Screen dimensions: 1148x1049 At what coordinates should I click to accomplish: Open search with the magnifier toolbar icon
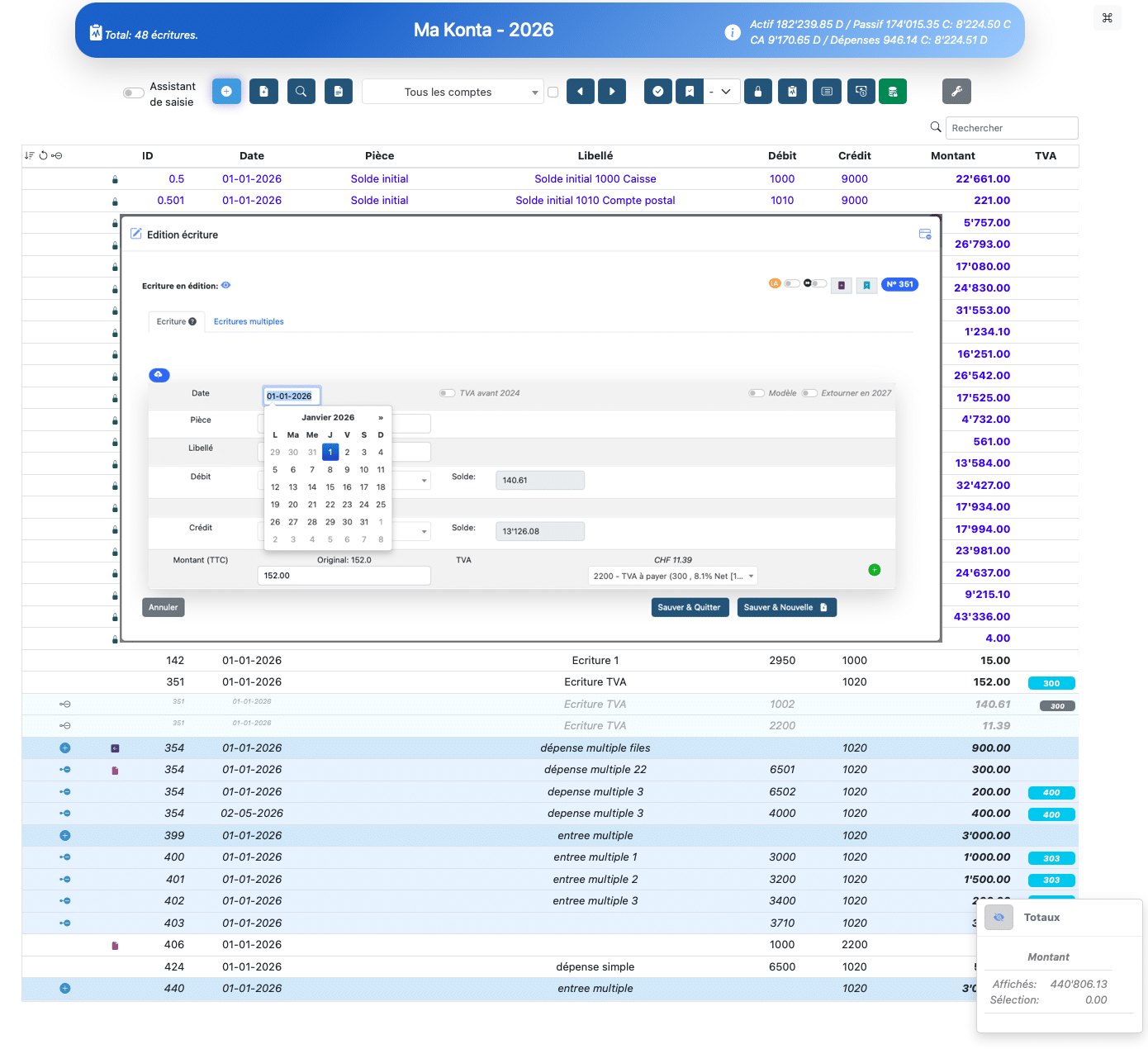point(301,92)
